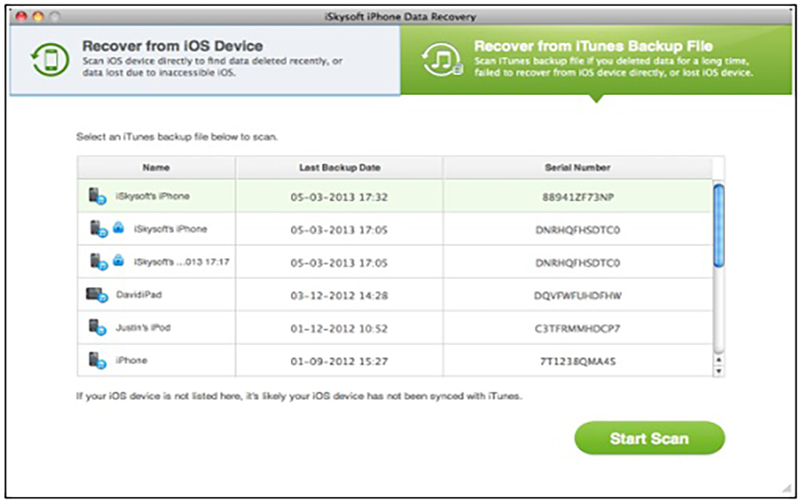The height and width of the screenshot is (500, 800).
Task: Click the iOS device recovery phone icon
Action: (x=50, y=60)
